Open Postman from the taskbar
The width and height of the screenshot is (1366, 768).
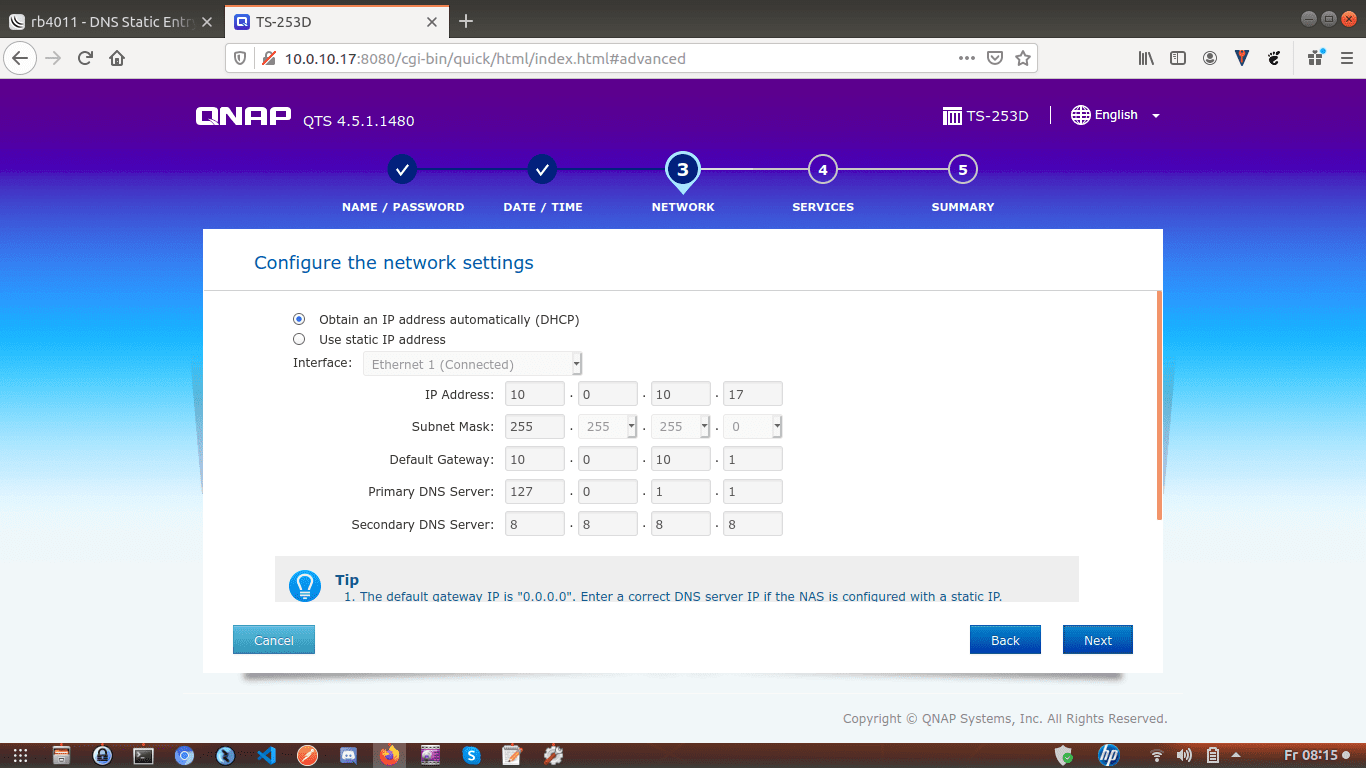[307, 755]
